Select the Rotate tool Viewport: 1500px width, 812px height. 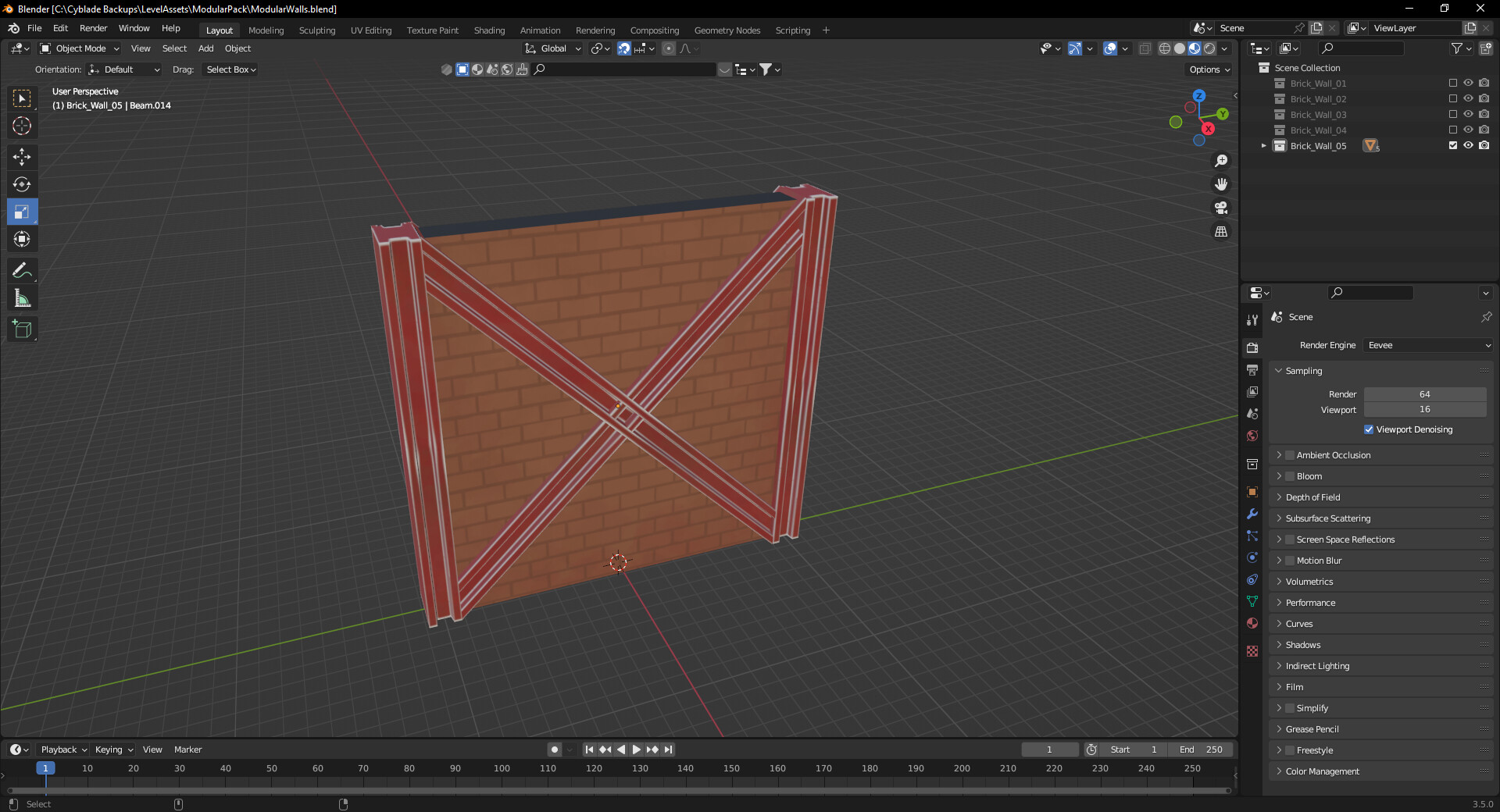click(22, 184)
